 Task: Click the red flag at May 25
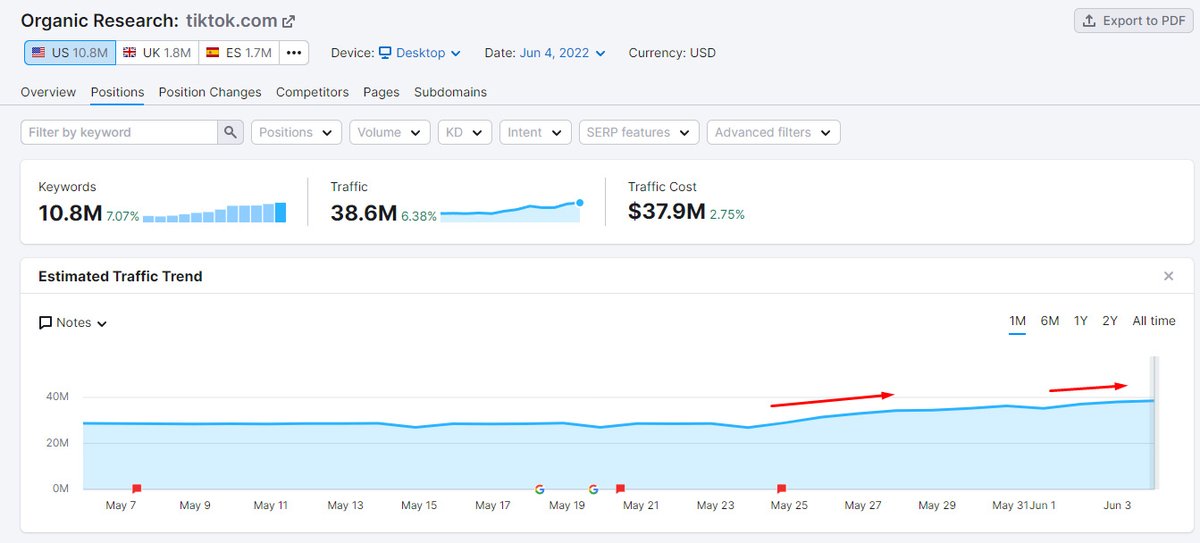tap(782, 489)
